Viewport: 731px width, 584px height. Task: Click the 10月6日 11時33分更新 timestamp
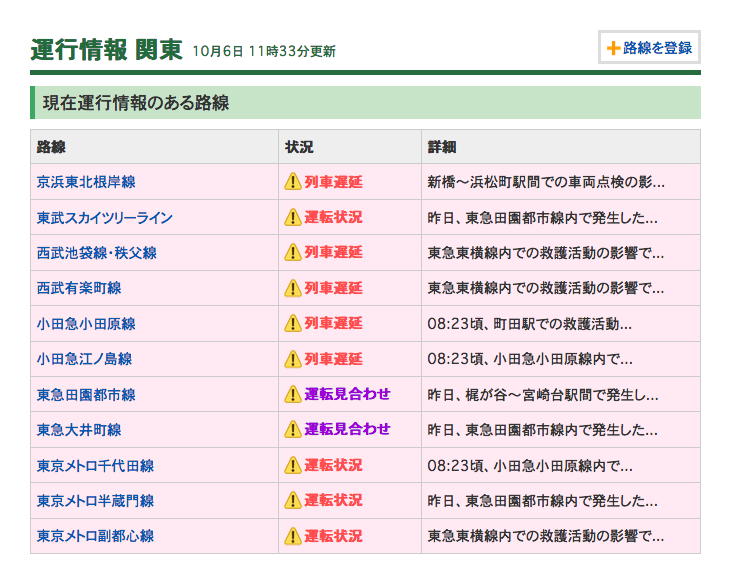(x=264, y=51)
